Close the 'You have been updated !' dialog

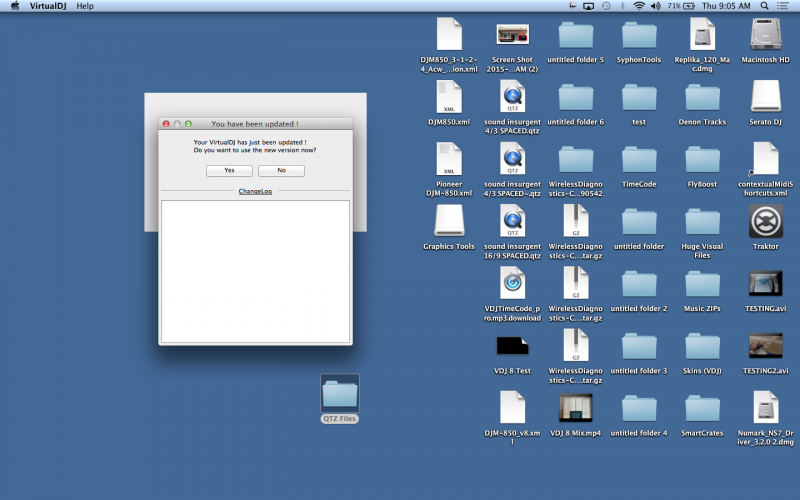click(x=166, y=124)
